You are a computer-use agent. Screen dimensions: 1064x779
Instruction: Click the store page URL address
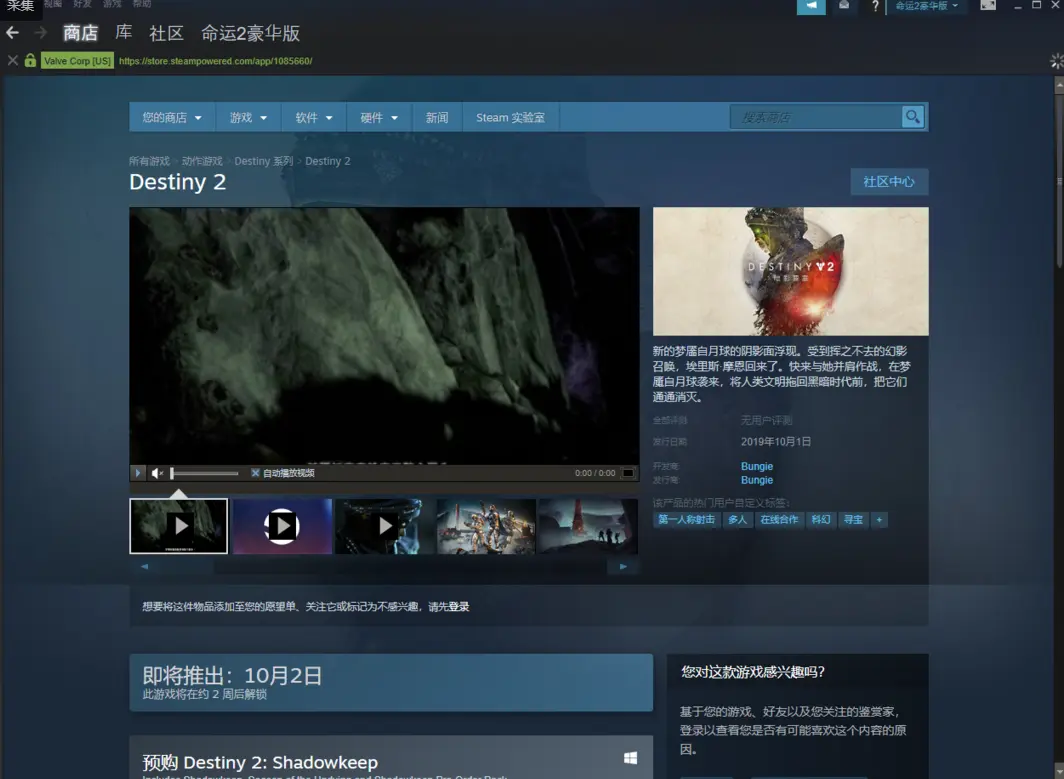(216, 61)
